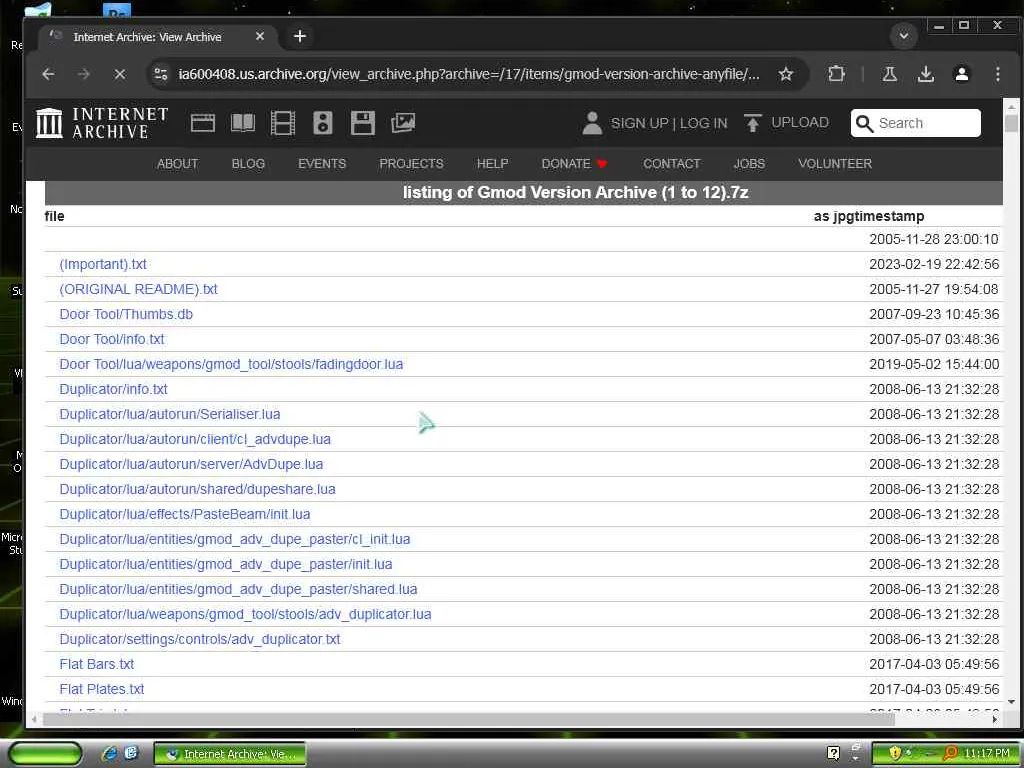Select Internet Archive taskbar window button
Viewport: 1024px width, 768px height.
tap(230, 754)
